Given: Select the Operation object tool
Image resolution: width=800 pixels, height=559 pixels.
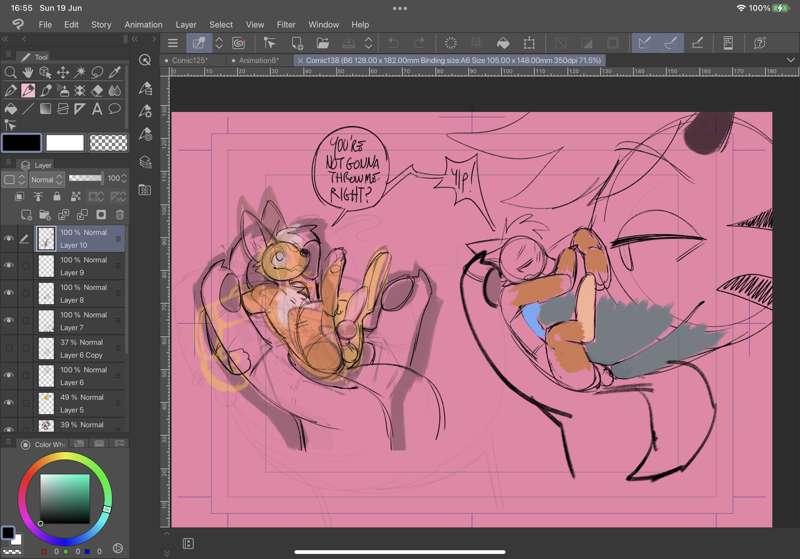Looking at the screenshot, I should pos(45,72).
